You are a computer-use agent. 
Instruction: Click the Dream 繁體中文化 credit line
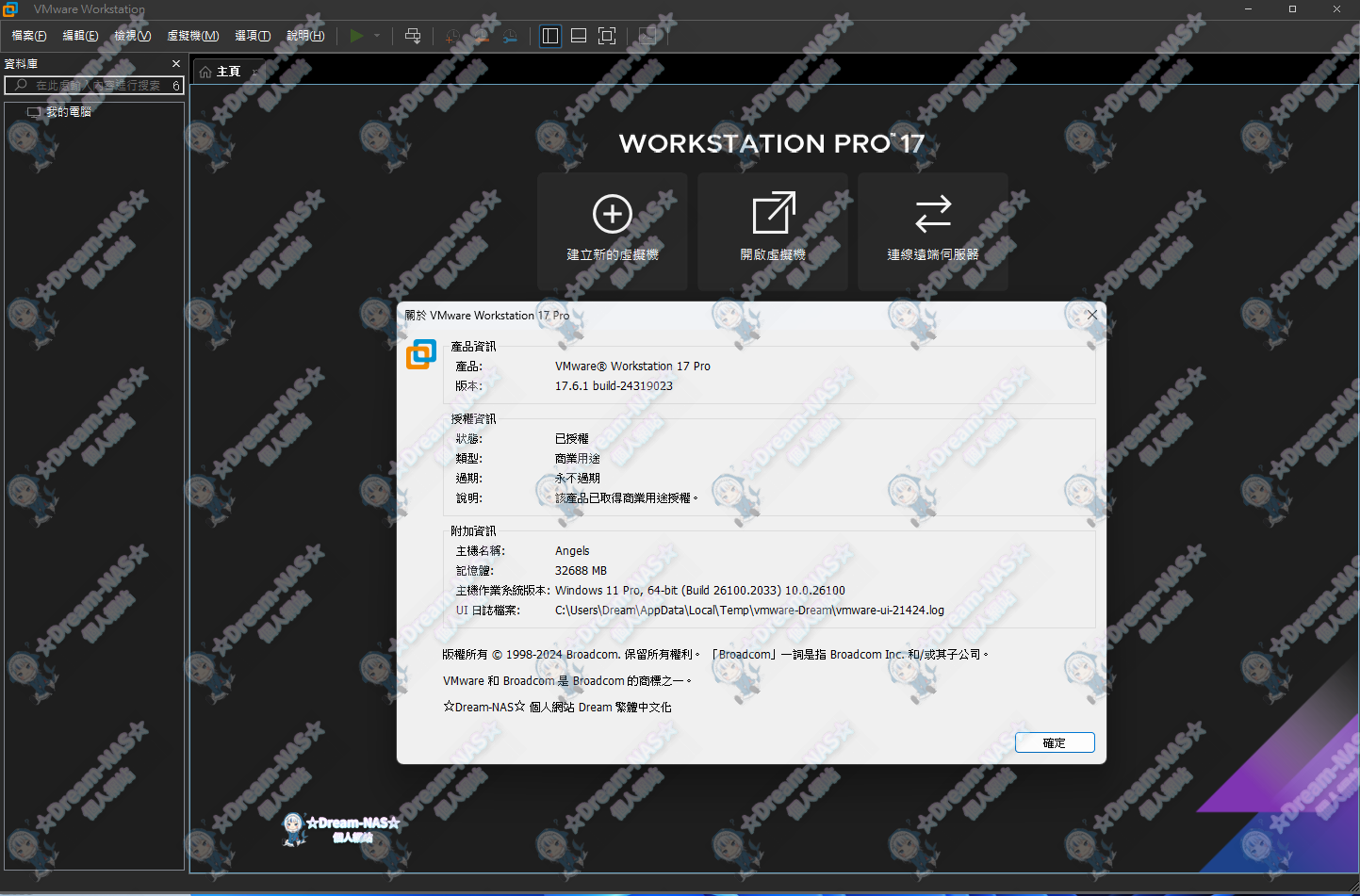[557, 708]
